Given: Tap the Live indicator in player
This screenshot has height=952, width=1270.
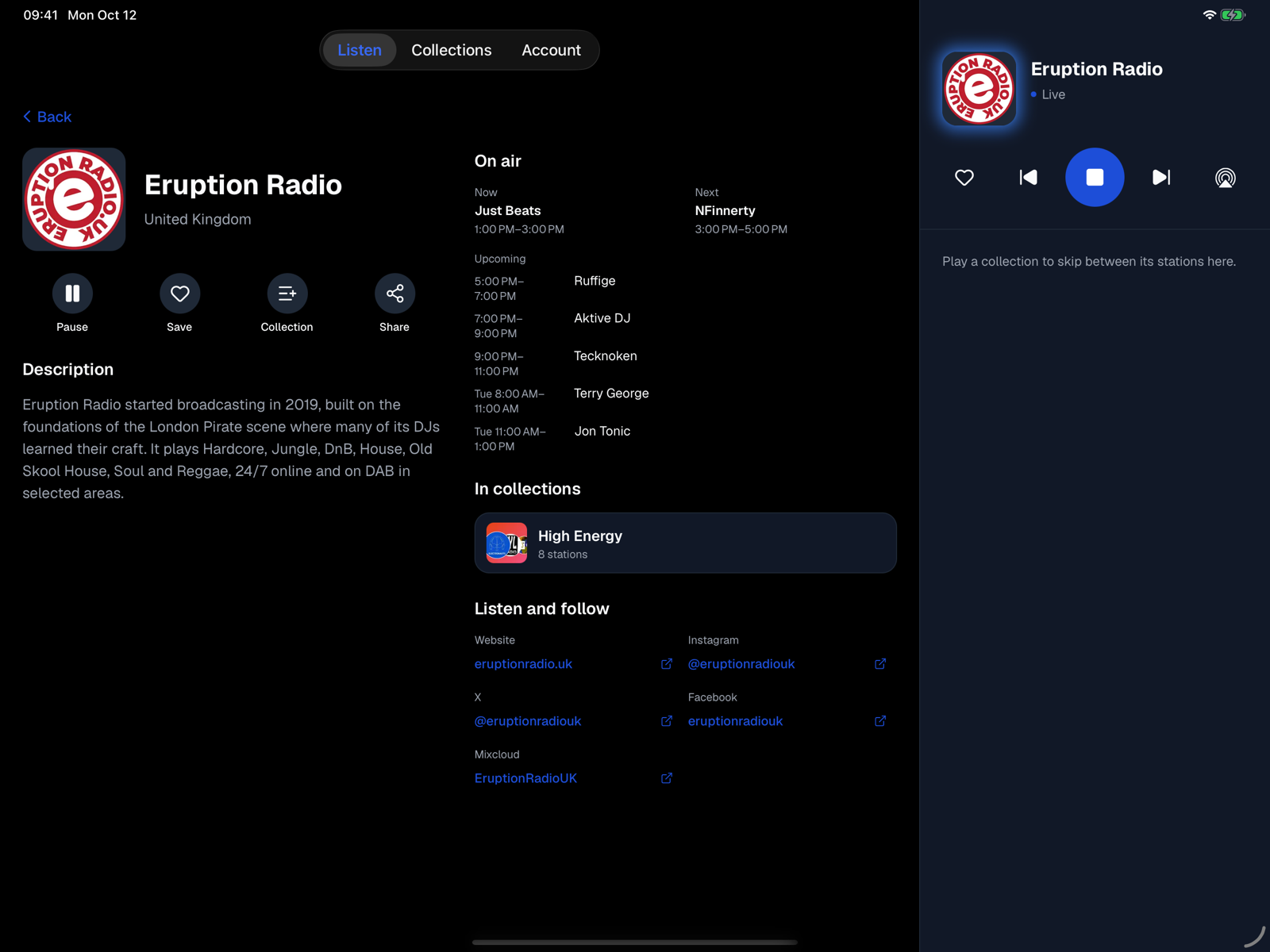Looking at the screenshot, I should 1048,94.
